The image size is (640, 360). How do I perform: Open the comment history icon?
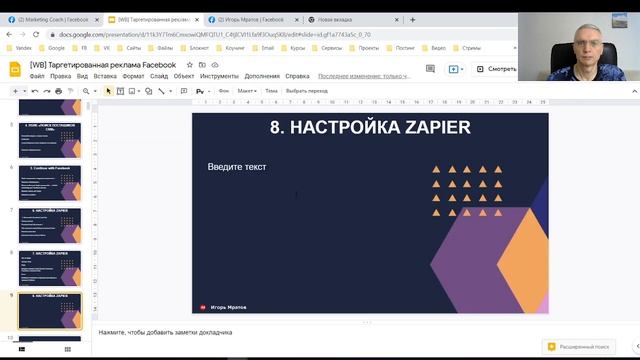pyautogui.click(x=430, y=69)
